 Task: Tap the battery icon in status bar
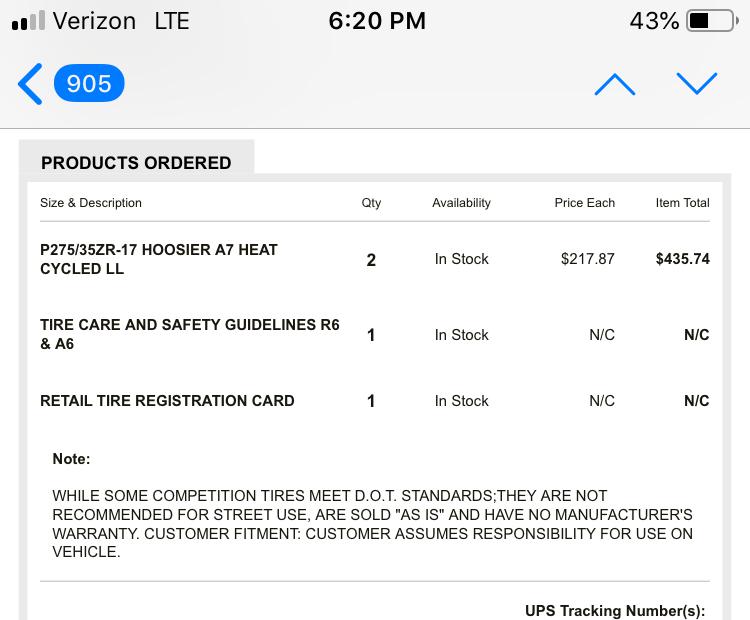tap(713, 21)
